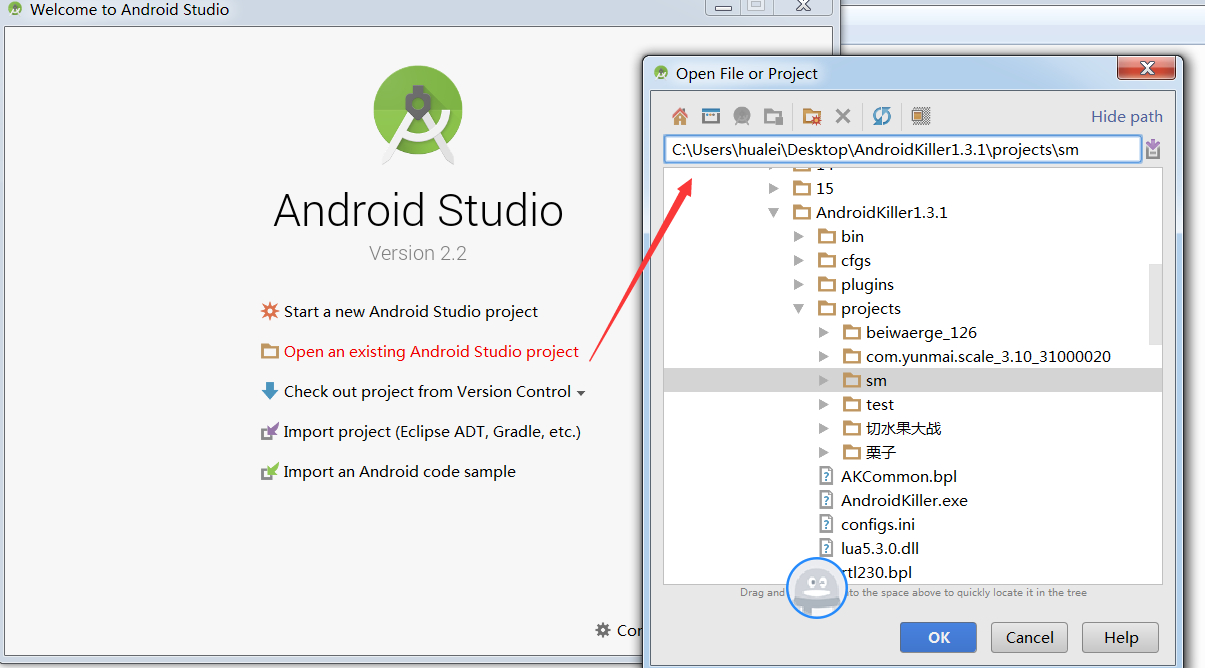Click the AKCommon.bpl file icon
Image resolution: width=1205 pixels, height=668 pixels.
pos(826,476)
